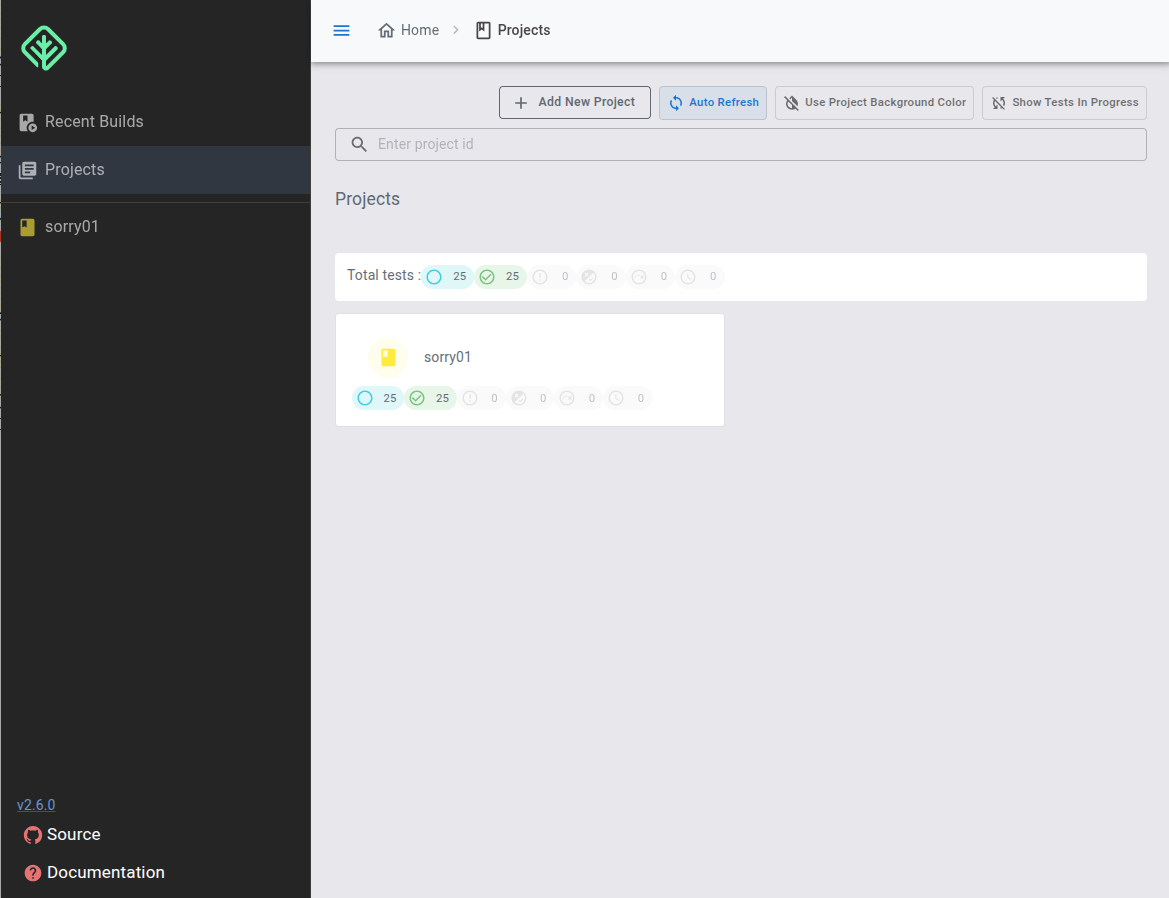The height and width of the screenshot is (898, 1169).
Task: Click sorry01 card pending clock chip
Action: click(x=627, y=398)
